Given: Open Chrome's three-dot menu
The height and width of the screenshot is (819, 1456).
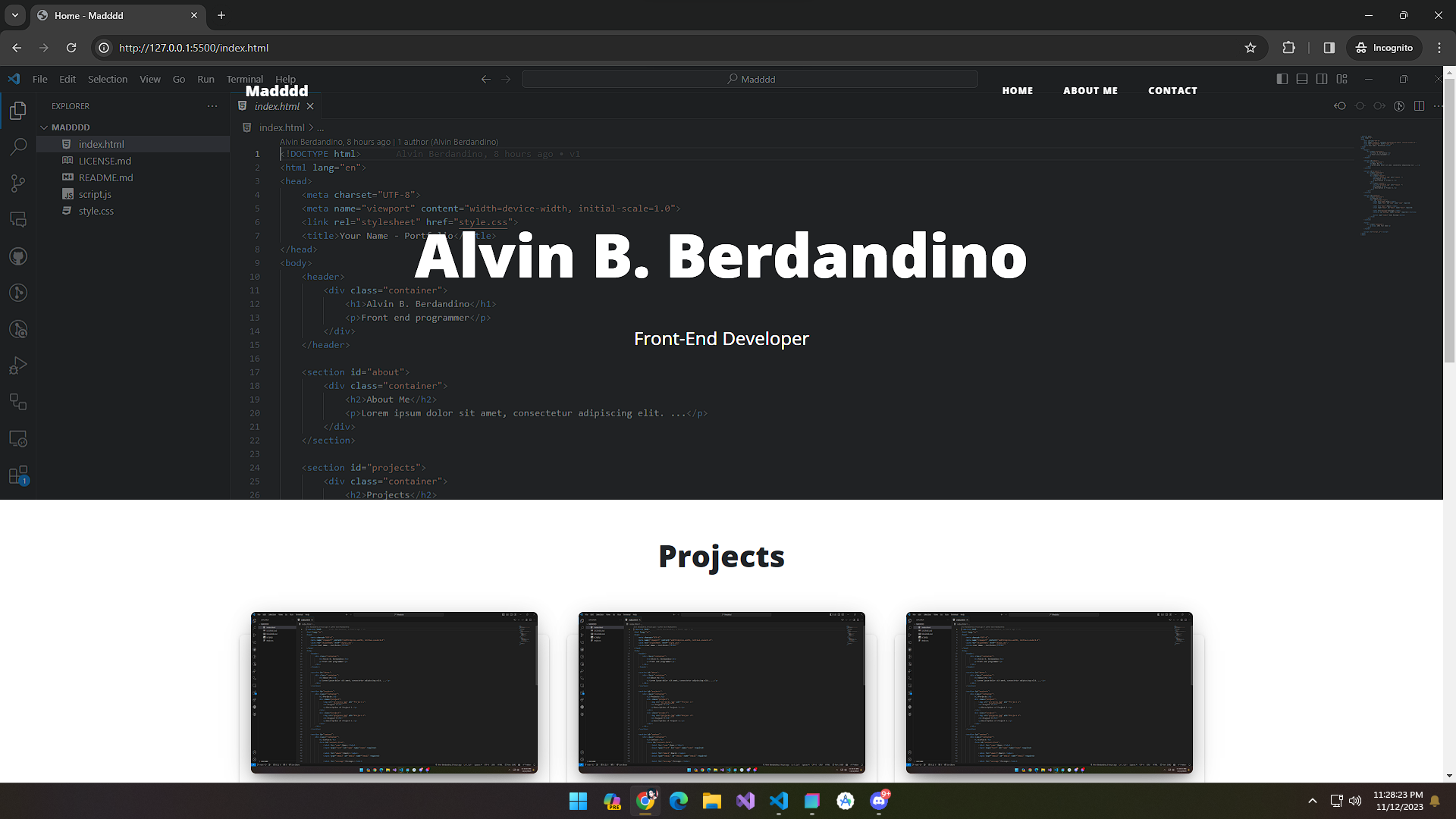Looking at the screenshot, I should pyautogui.click(x=1439, y=48).
